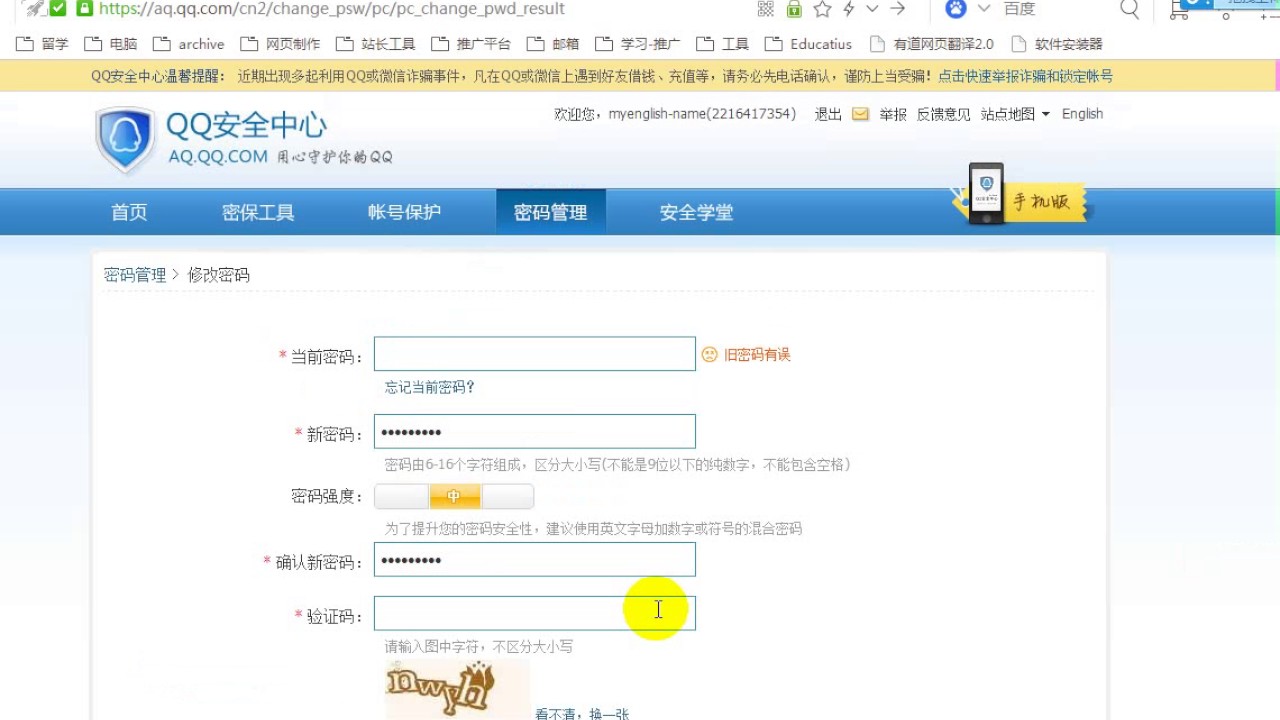Click the go forward arrow icon

click(x=897, y=9)
